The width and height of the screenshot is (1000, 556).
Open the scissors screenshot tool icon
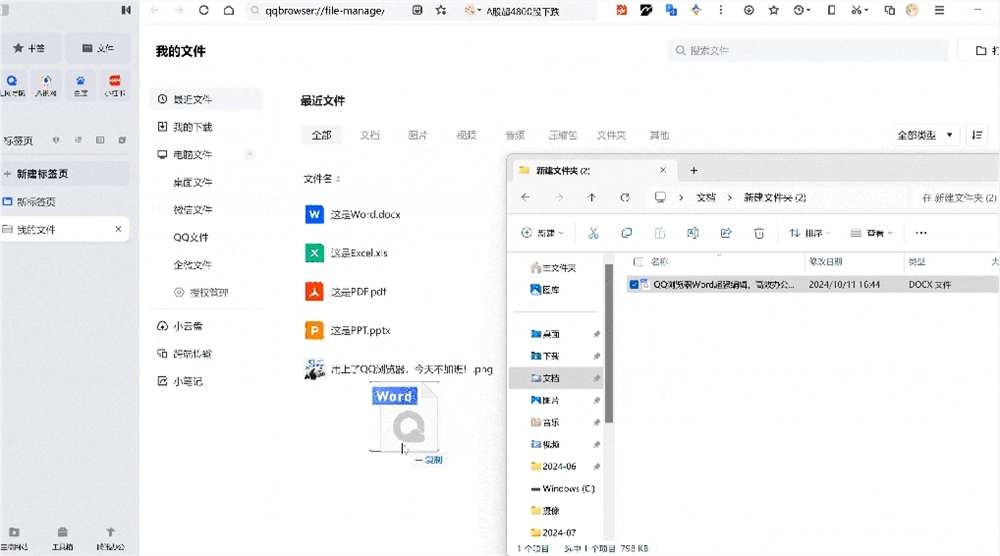click(x=859, y=10)
